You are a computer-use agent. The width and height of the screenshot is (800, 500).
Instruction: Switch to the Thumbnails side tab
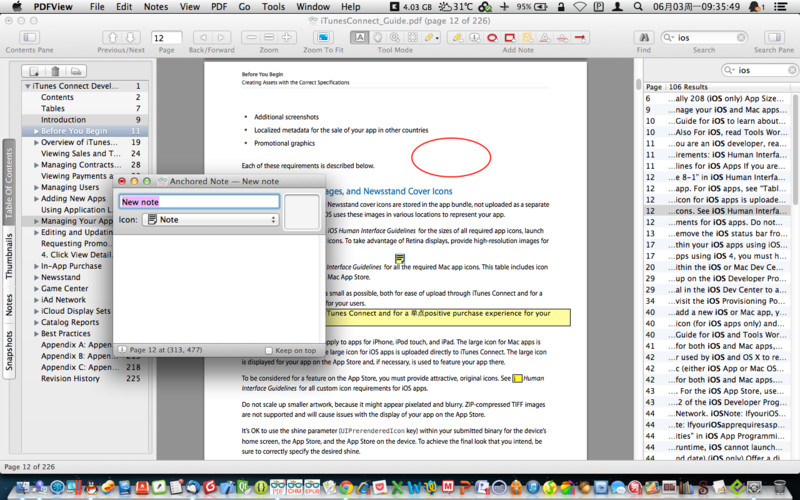[9, 256]
